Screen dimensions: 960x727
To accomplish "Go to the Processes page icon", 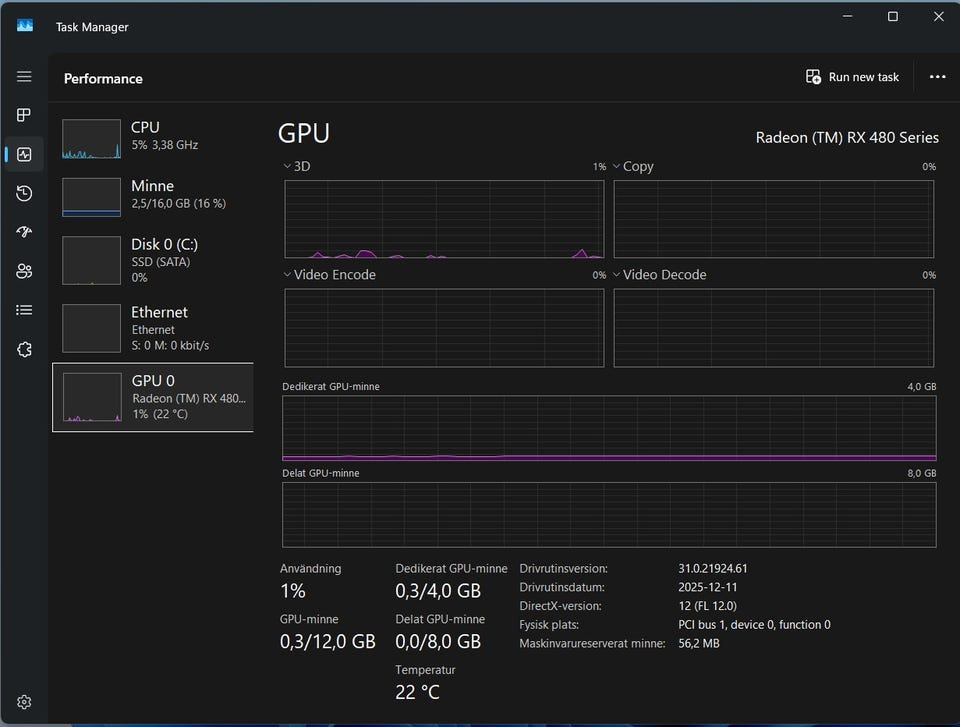I will [24, 116].
